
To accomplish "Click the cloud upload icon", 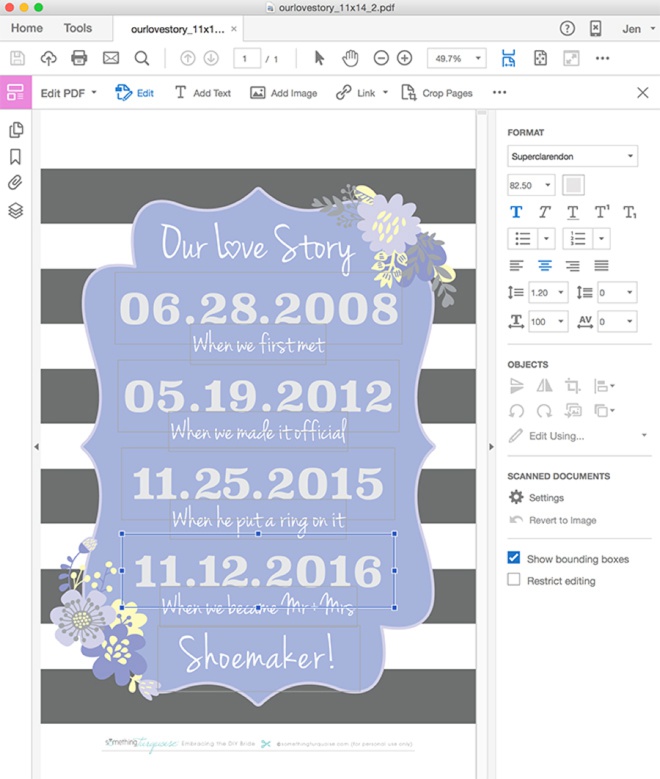I will pyautogui.click(x=48, y=59).
